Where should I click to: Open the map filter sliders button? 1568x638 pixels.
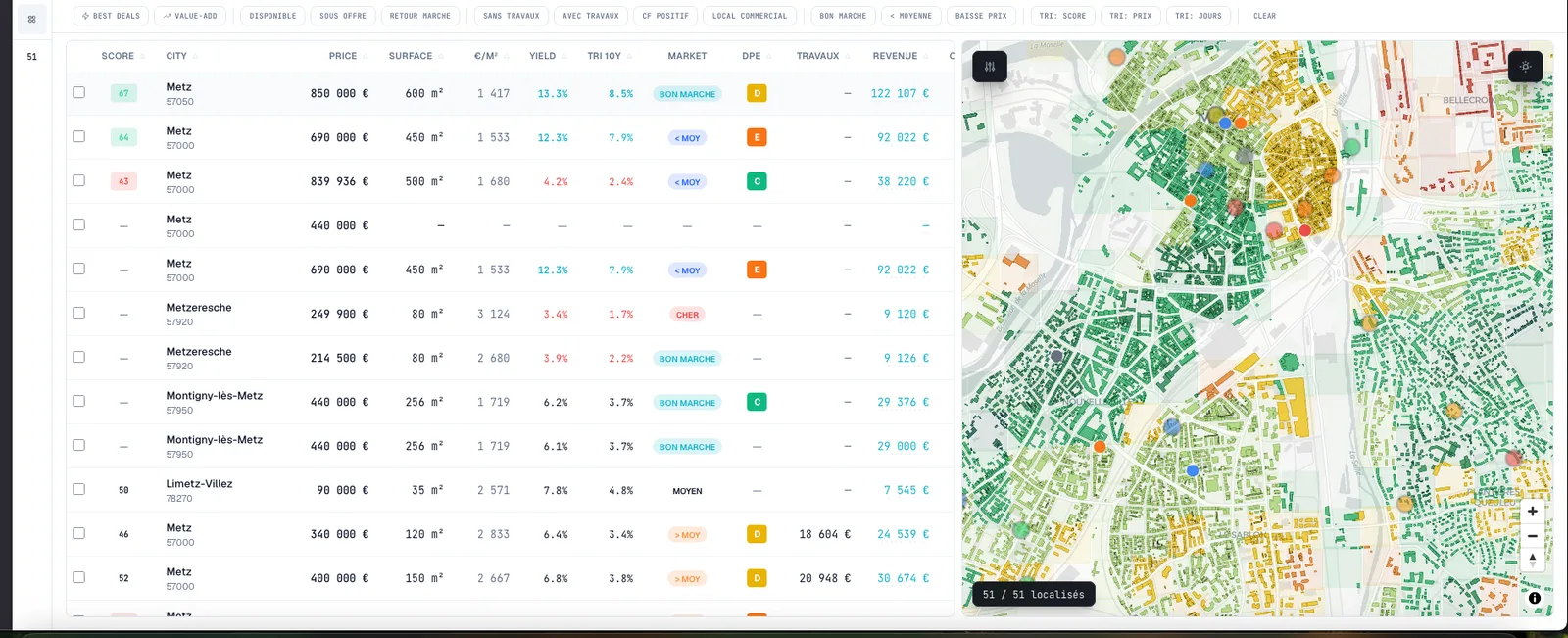pos(990,67)
